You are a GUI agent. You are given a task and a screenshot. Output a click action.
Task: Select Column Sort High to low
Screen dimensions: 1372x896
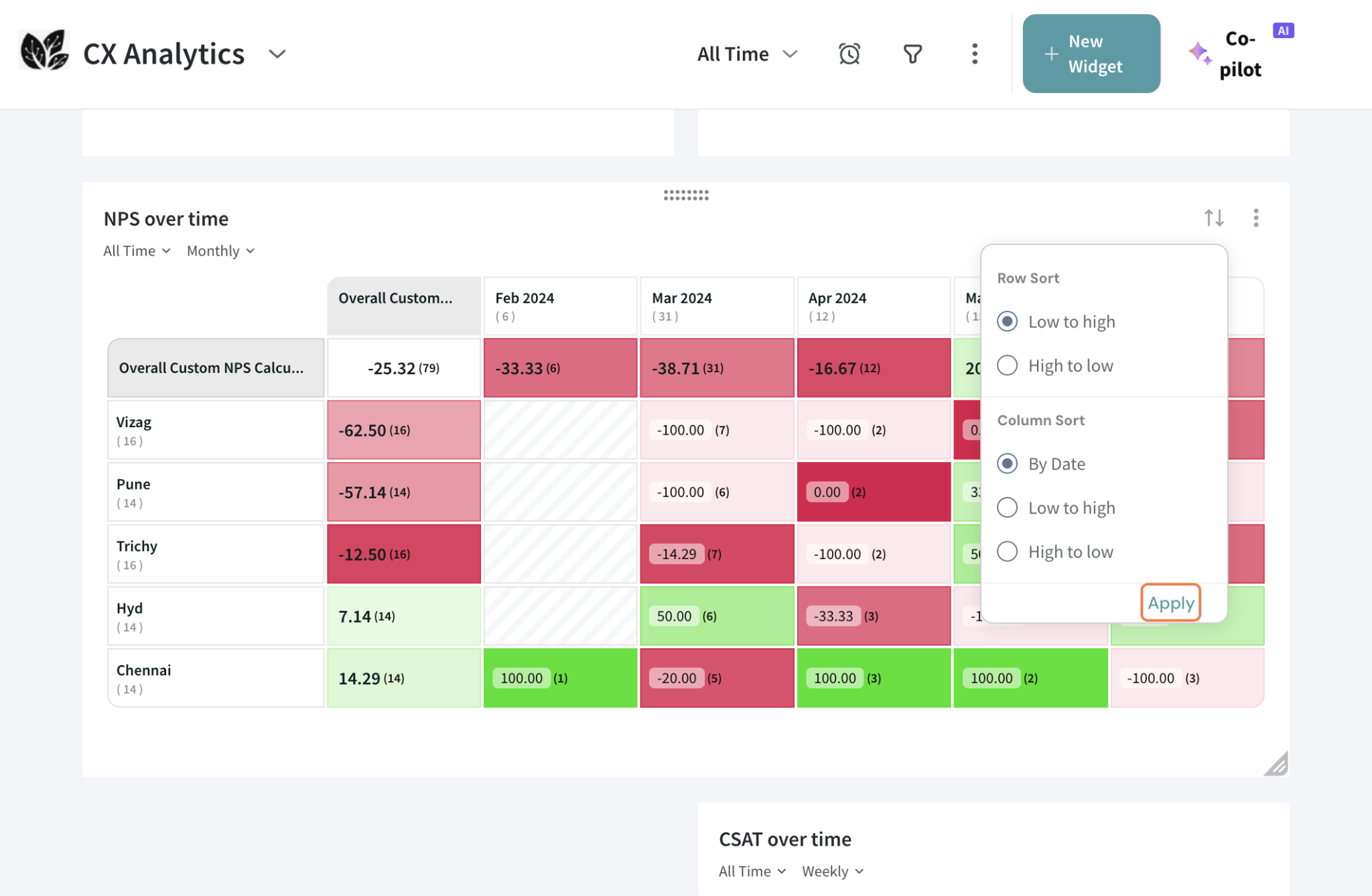(x=1007, y=552)
